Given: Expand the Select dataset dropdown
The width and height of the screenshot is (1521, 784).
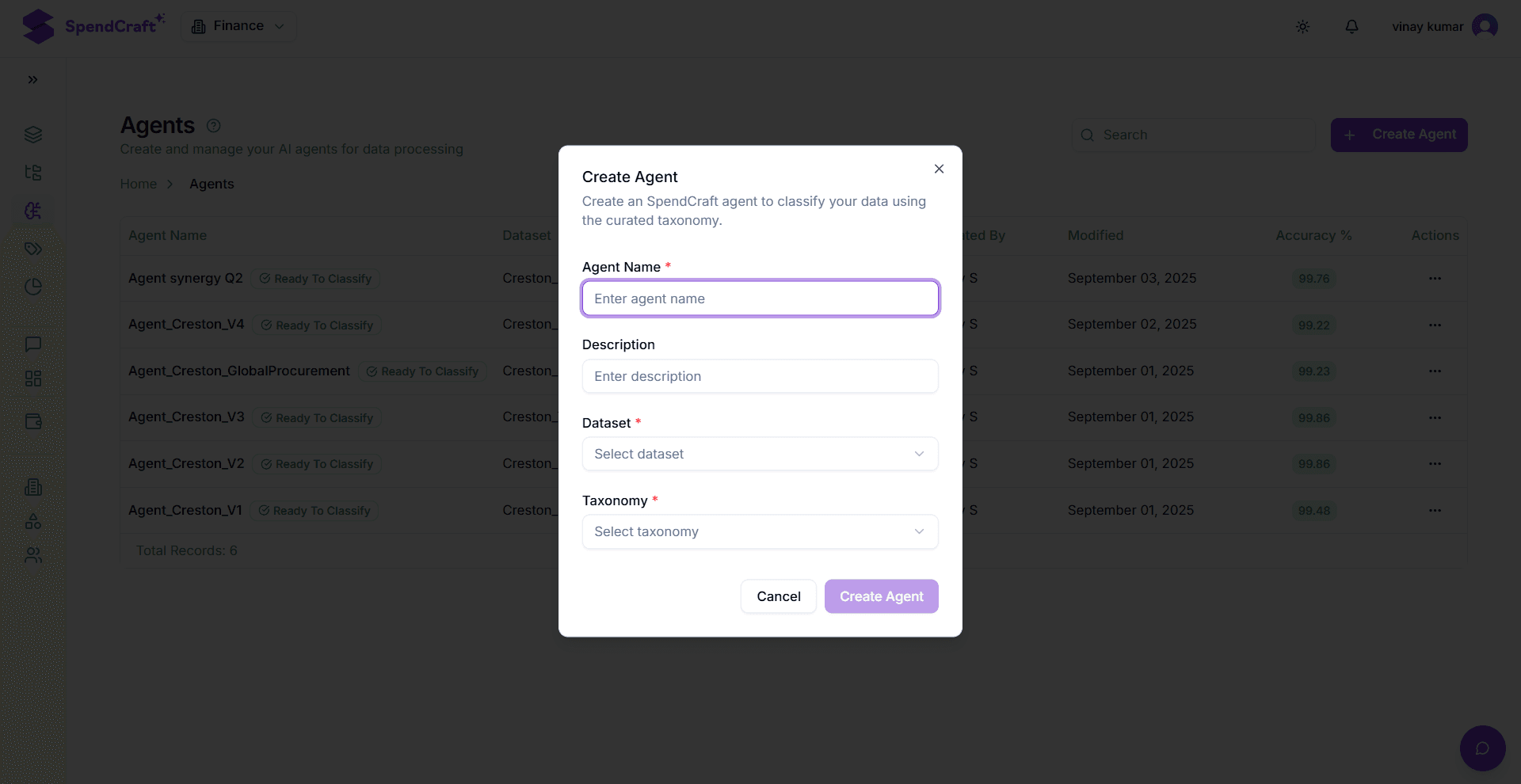Looking at the screenshot, I should coord(760,454).
